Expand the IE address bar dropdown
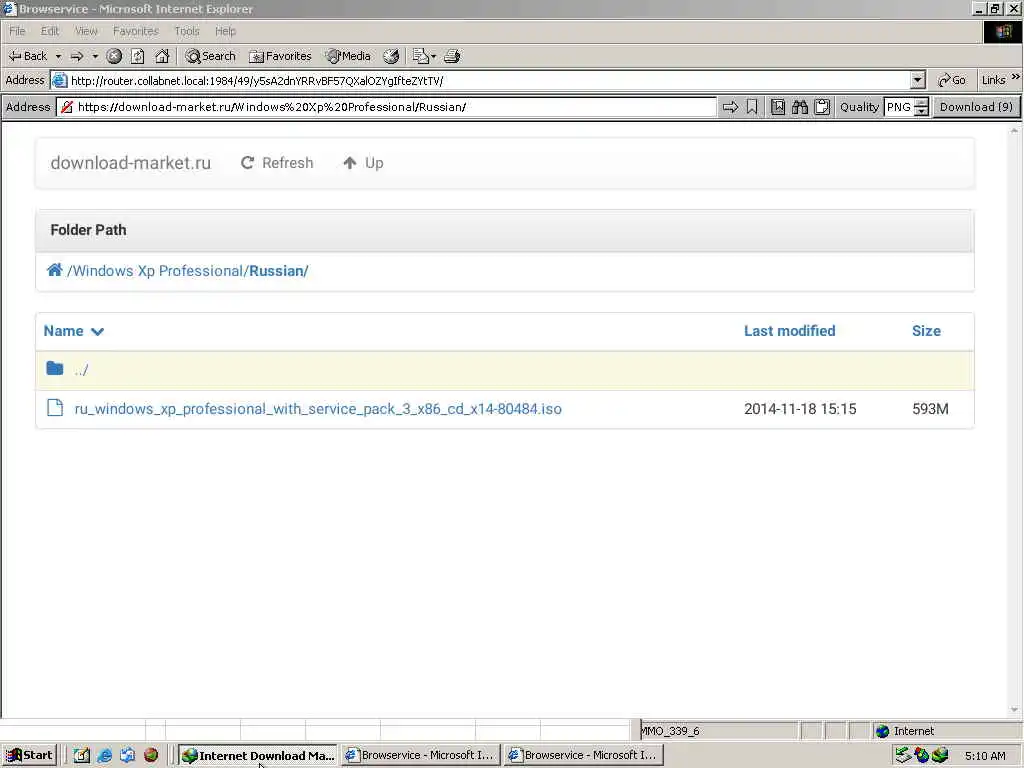This screenshot has height=768, width=1024. tap(918, 80)
